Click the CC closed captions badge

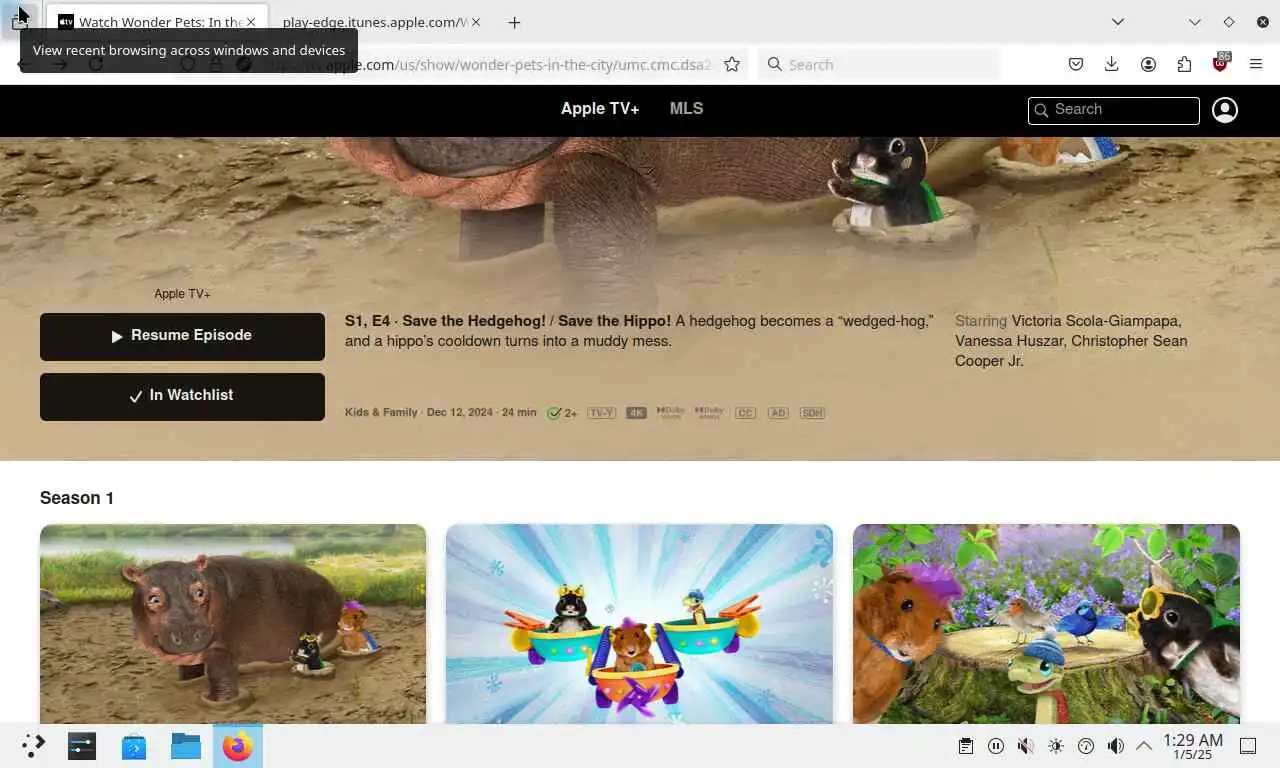[745, 413]
